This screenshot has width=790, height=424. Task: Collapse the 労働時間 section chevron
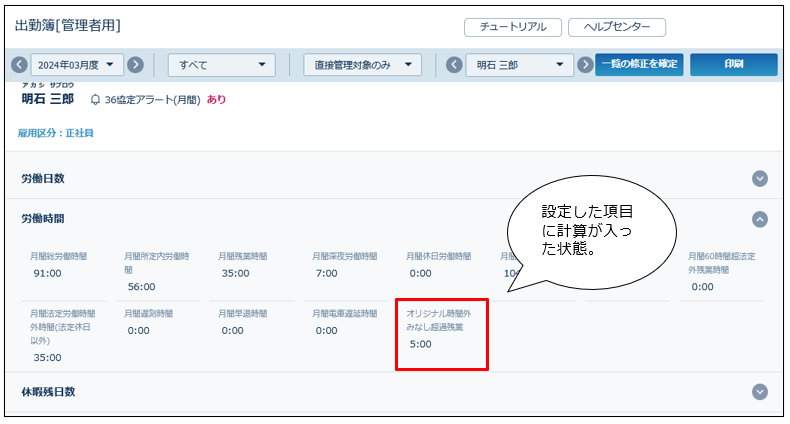point(760,219)
